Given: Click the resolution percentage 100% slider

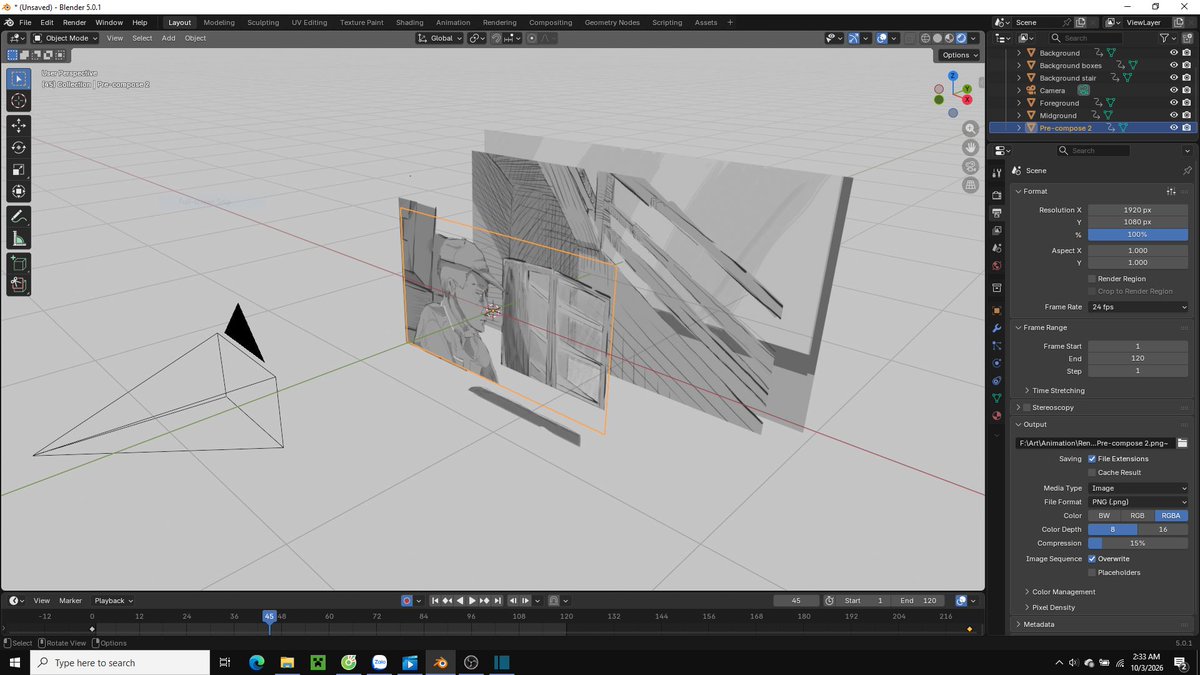Looking at the screenshot, I should 1138,234.
